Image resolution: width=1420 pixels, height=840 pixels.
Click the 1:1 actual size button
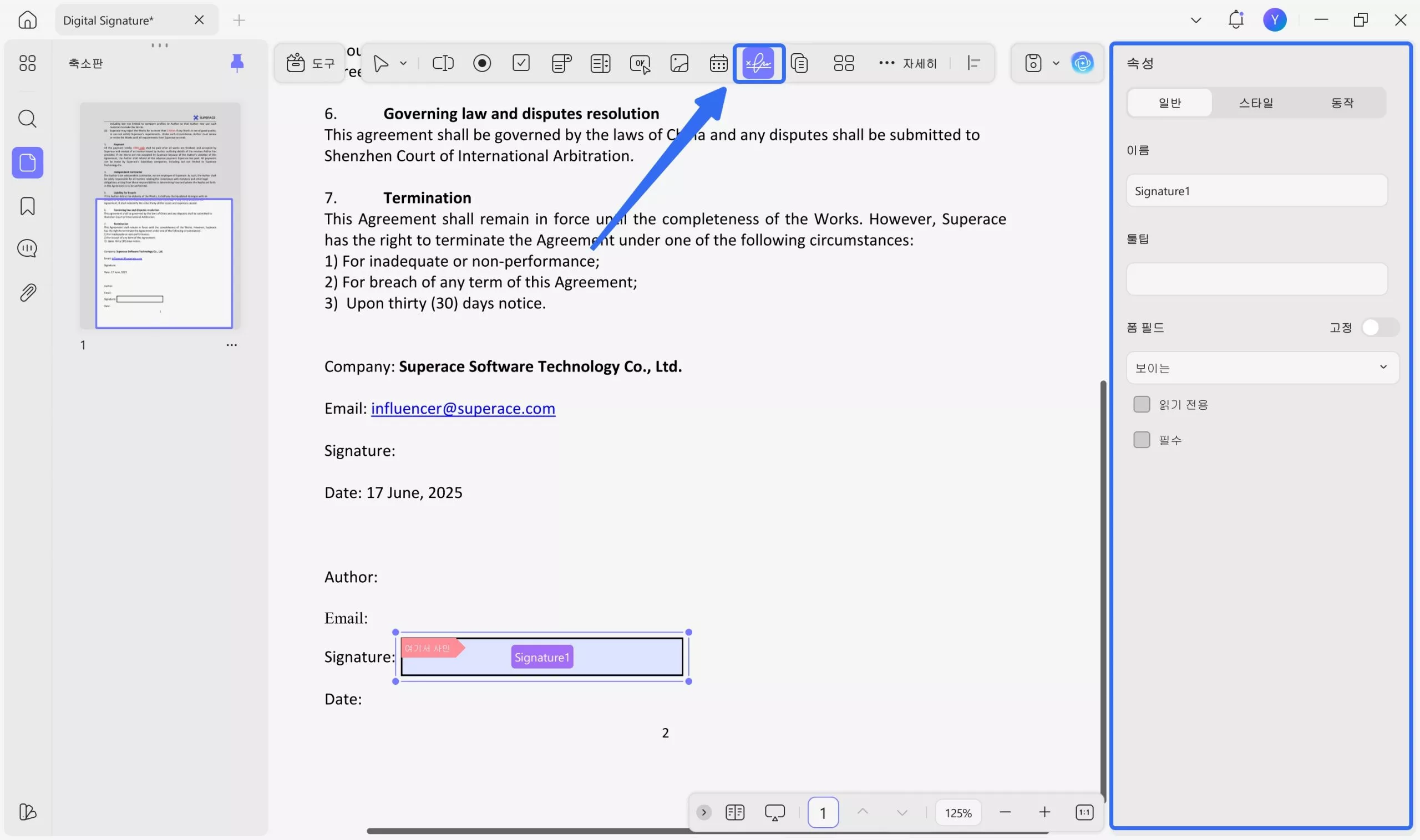tap(1084, 812)
